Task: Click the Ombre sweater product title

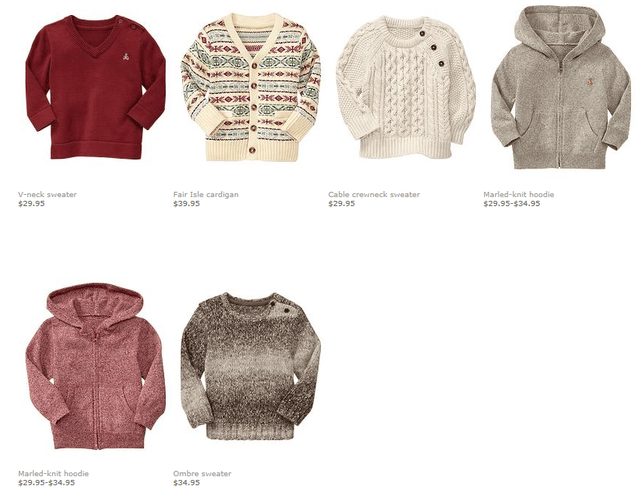Action: point(202,474)
